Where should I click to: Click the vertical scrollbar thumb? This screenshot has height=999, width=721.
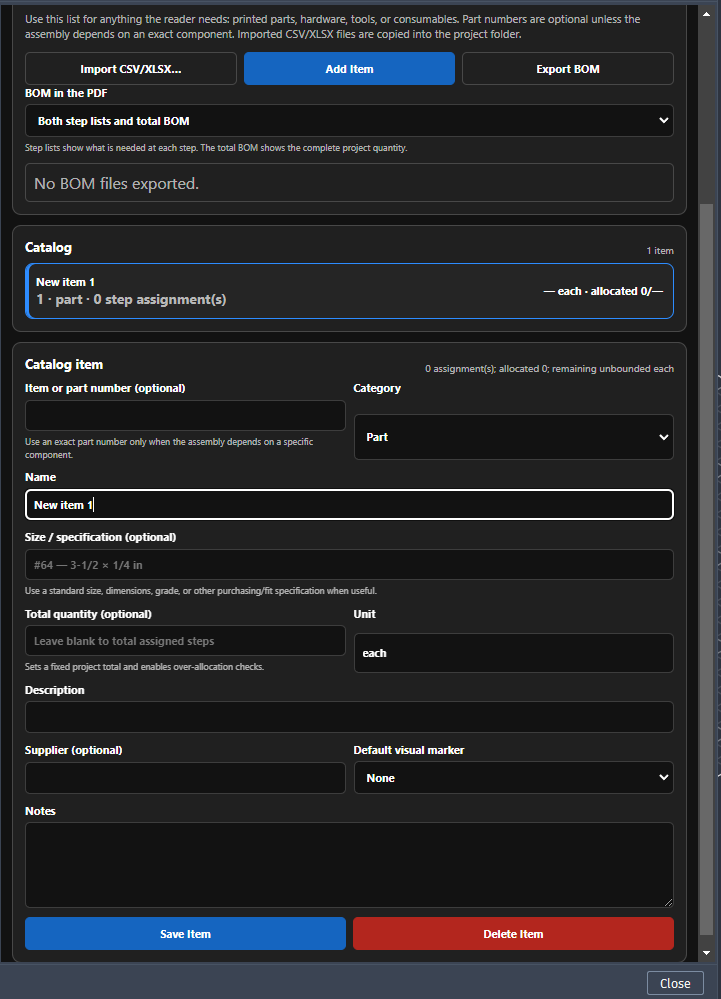coord(706,569)
